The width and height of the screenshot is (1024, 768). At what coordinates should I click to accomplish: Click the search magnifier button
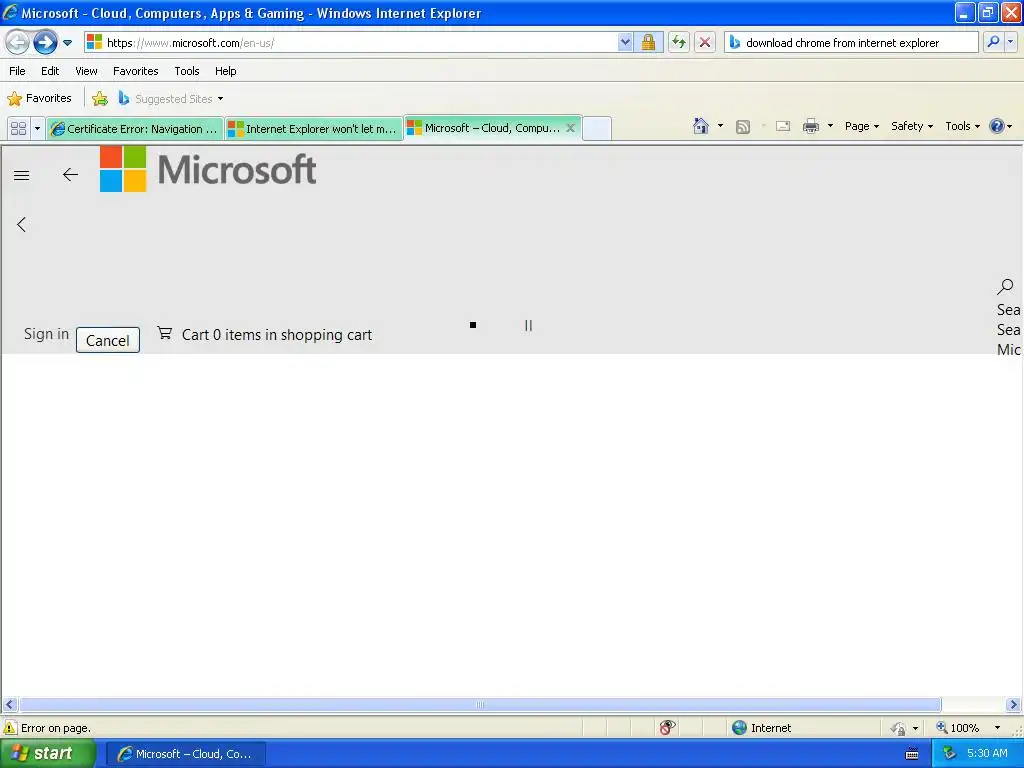(x=993, y=42)
